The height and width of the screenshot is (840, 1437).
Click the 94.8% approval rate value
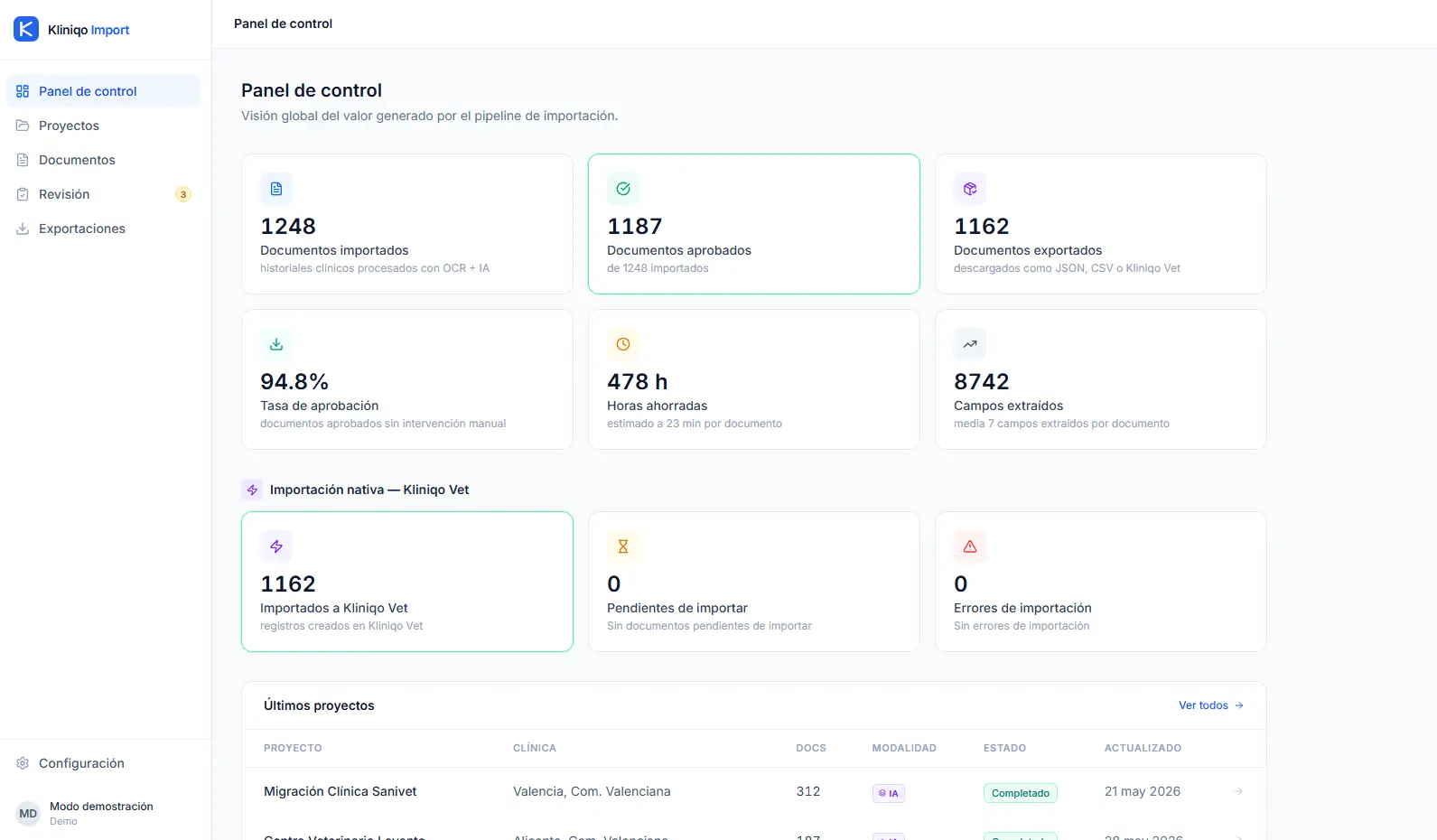[294, 381]
